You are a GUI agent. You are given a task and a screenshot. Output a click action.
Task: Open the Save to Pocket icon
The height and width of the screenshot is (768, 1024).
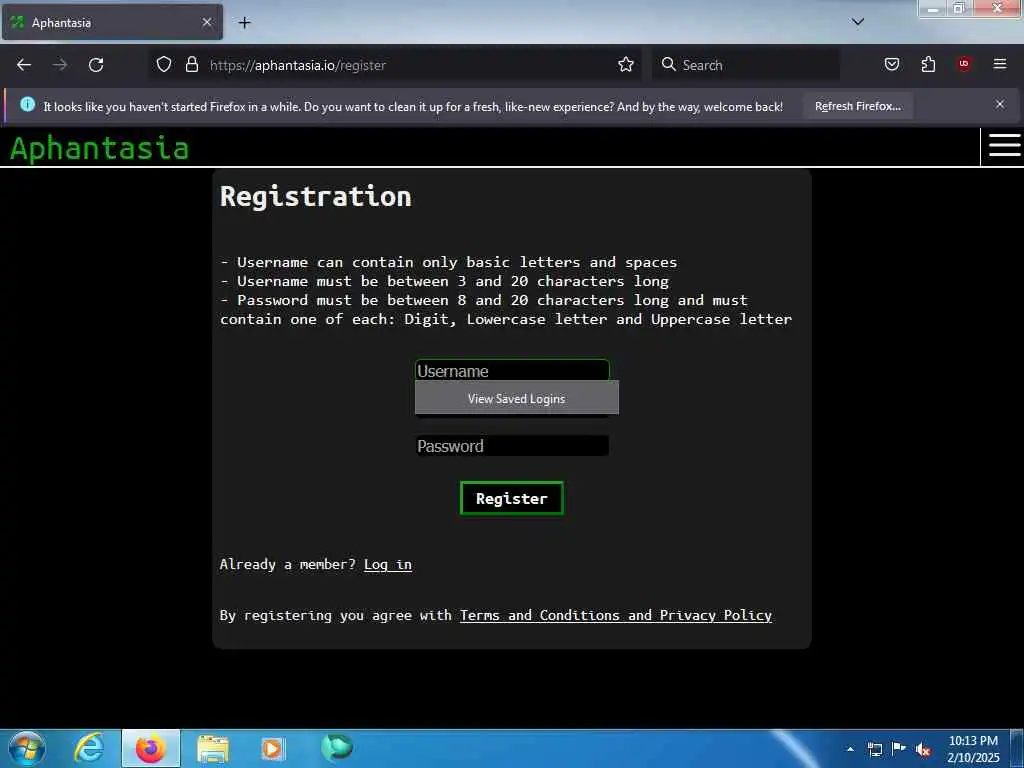pyautogui.click(x=891, y=64)
